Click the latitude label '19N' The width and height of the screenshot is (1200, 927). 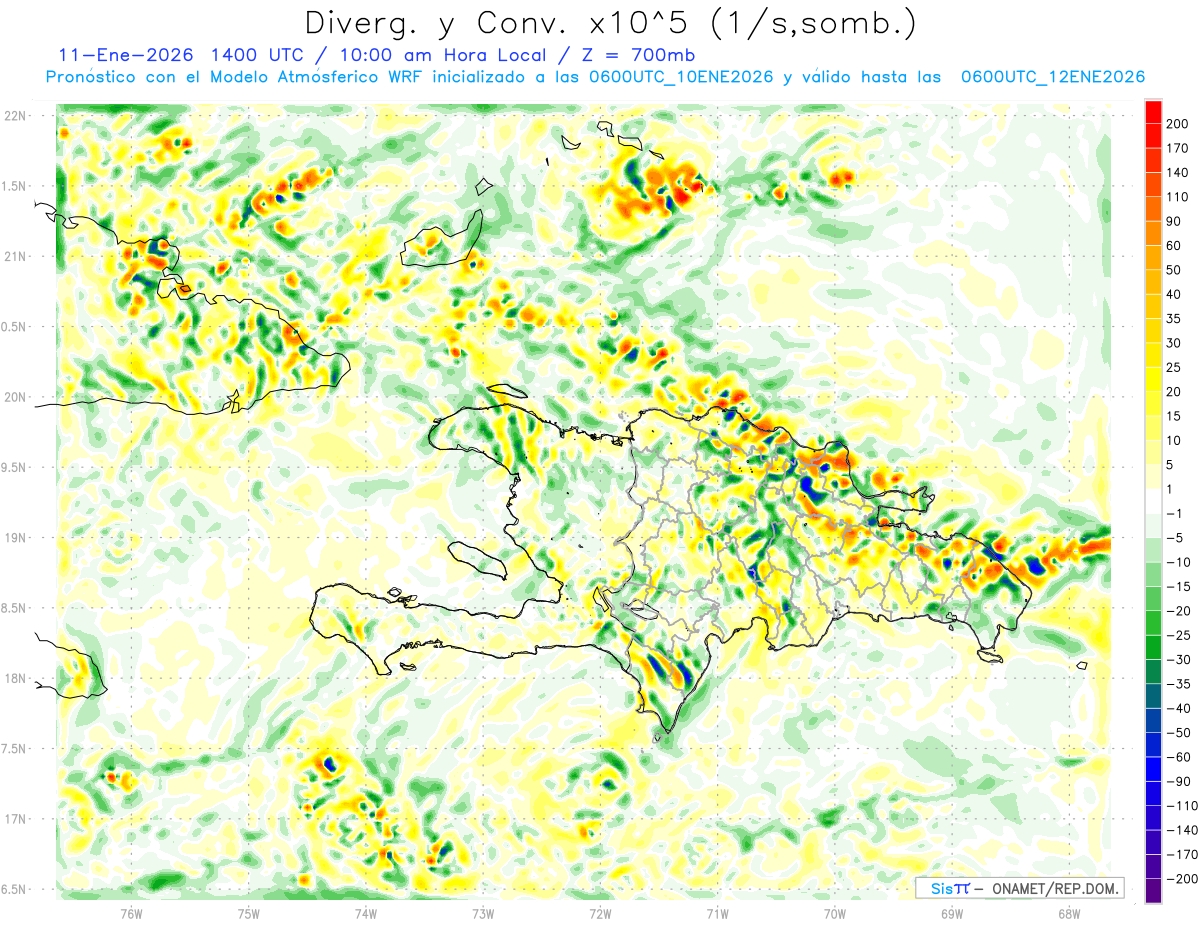point(14,537)
